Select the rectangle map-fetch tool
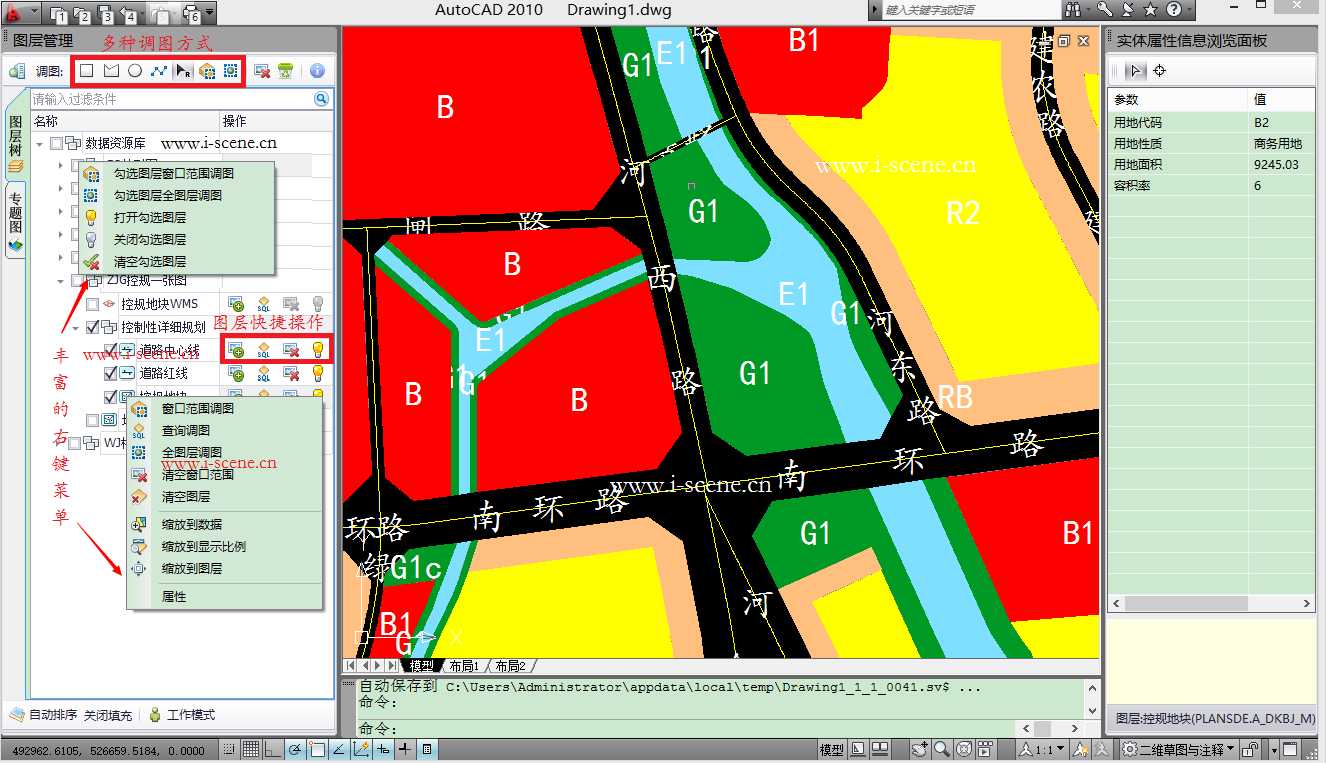Image resolution: width=1326 pixels, height=763 pixels. pyautogui.click(x=87, y=71)
